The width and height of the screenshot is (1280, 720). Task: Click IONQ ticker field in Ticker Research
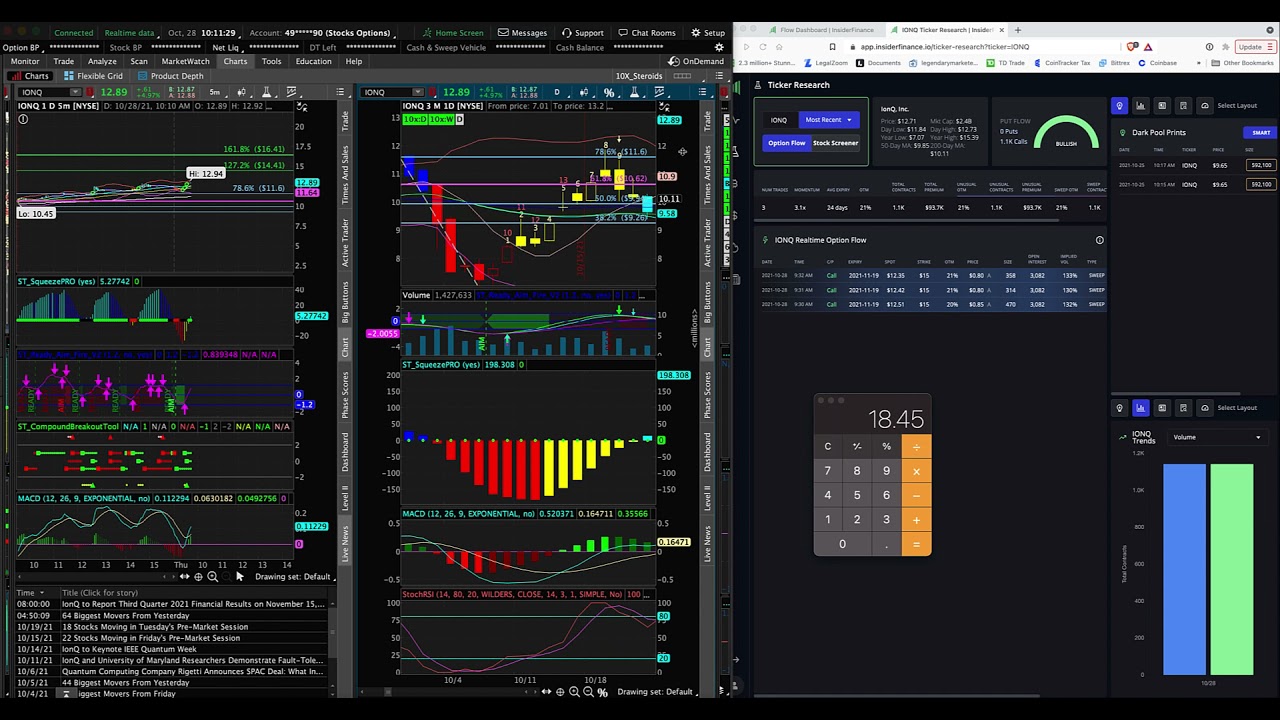click(778, 120)
